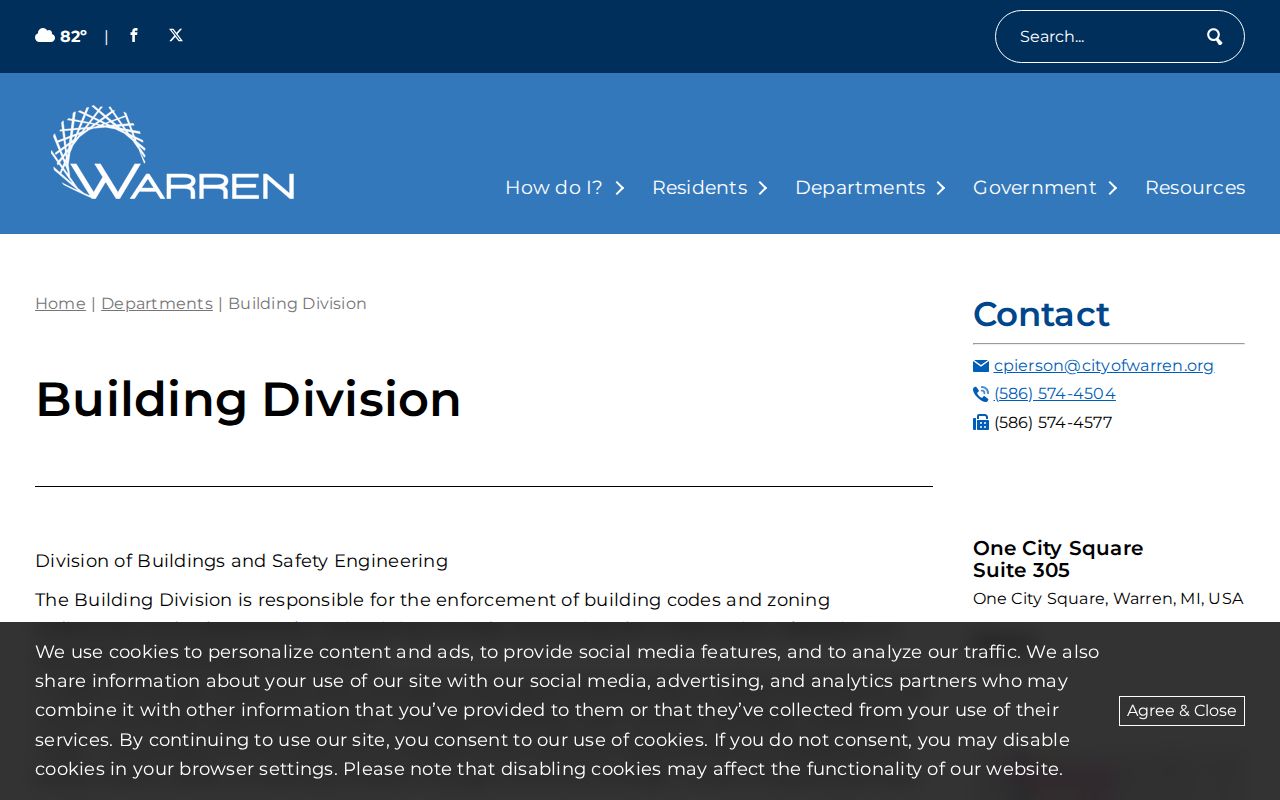The image size is (1280, 800).
Task: Expand the Residents menu chevron
Action: (763, 188)
